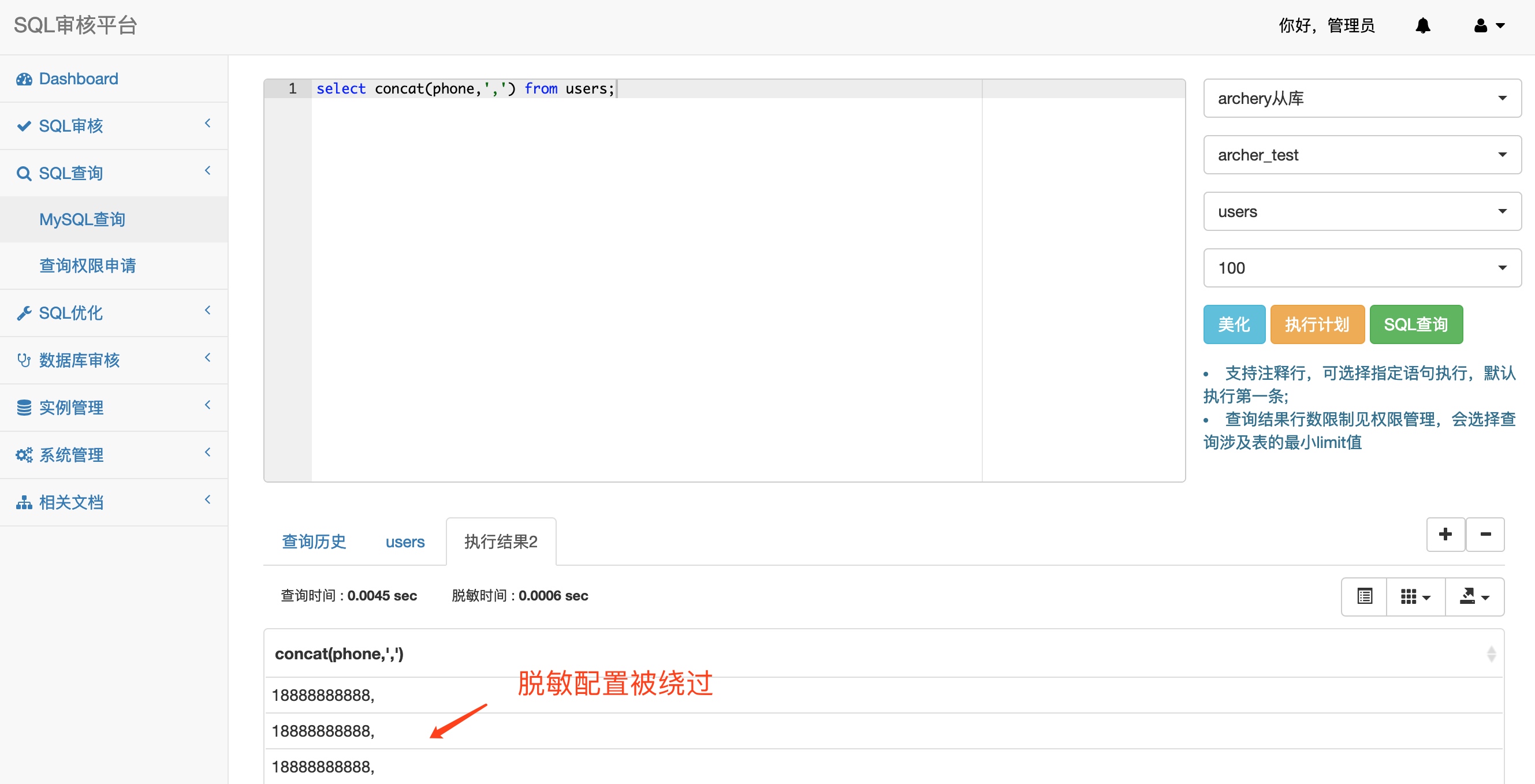This screenshot has height=784, width=1535.
Task: Open the archer_test database dropdown
Action: click(1362, 155)
